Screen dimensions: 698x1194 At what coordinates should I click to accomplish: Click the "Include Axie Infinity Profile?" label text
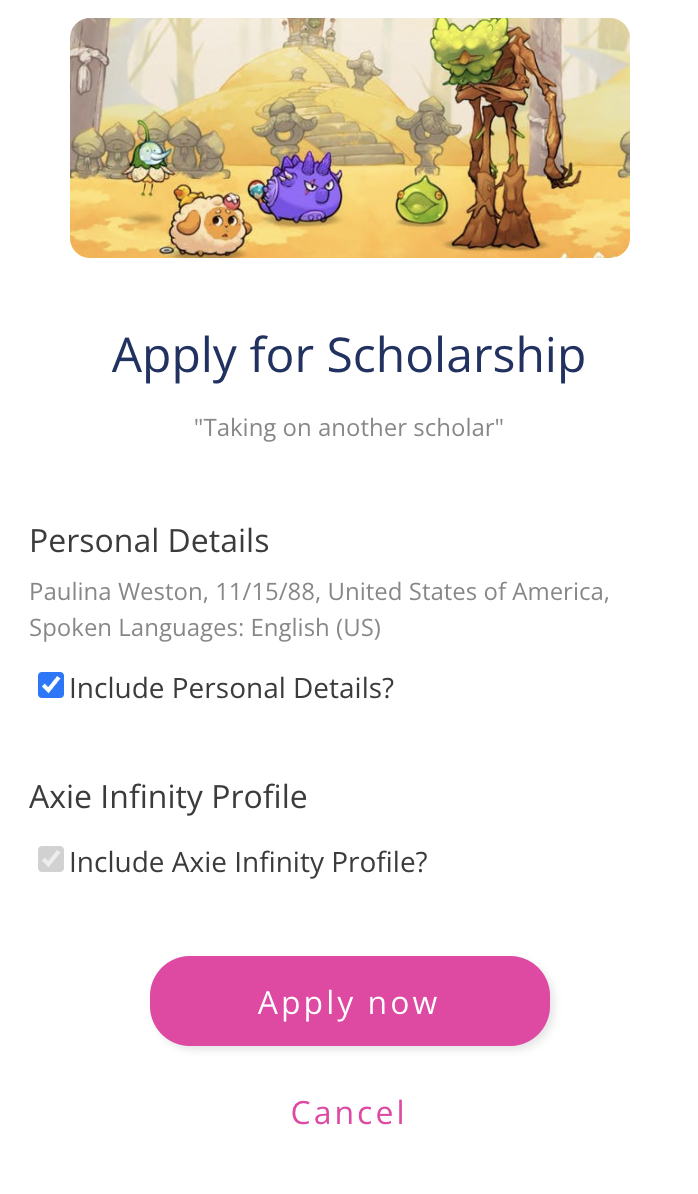coord(248,862)
